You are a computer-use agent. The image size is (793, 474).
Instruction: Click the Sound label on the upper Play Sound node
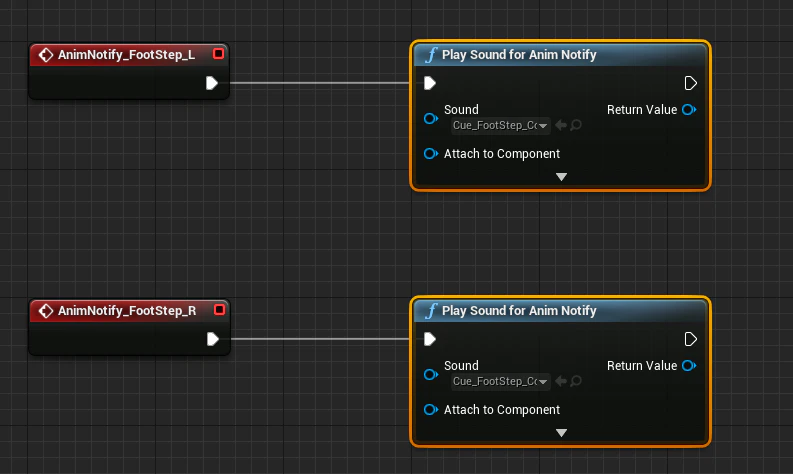[461, 110]
